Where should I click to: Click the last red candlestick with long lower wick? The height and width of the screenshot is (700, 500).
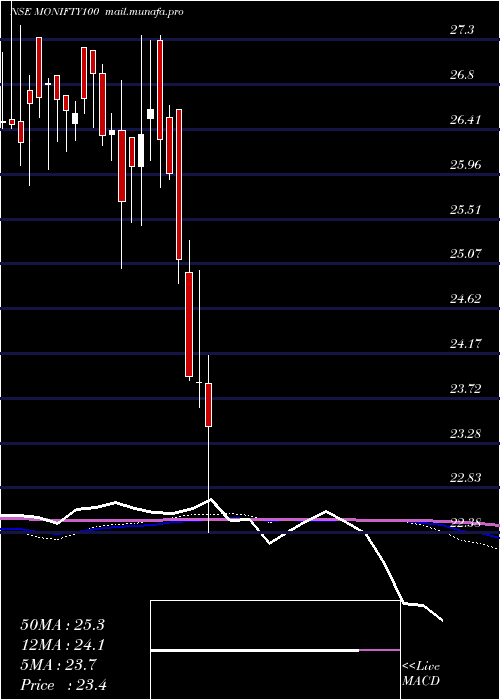coord(208,404)
